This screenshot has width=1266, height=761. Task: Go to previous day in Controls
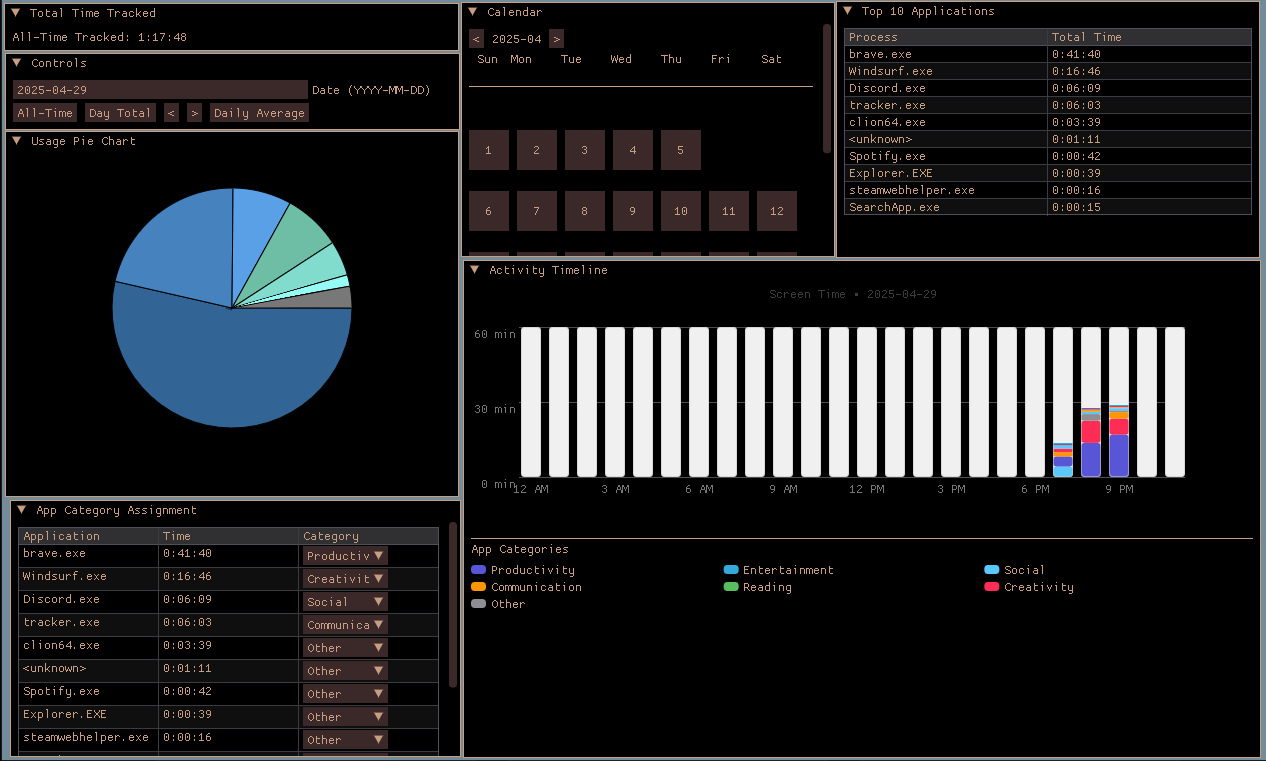[172, 113]
